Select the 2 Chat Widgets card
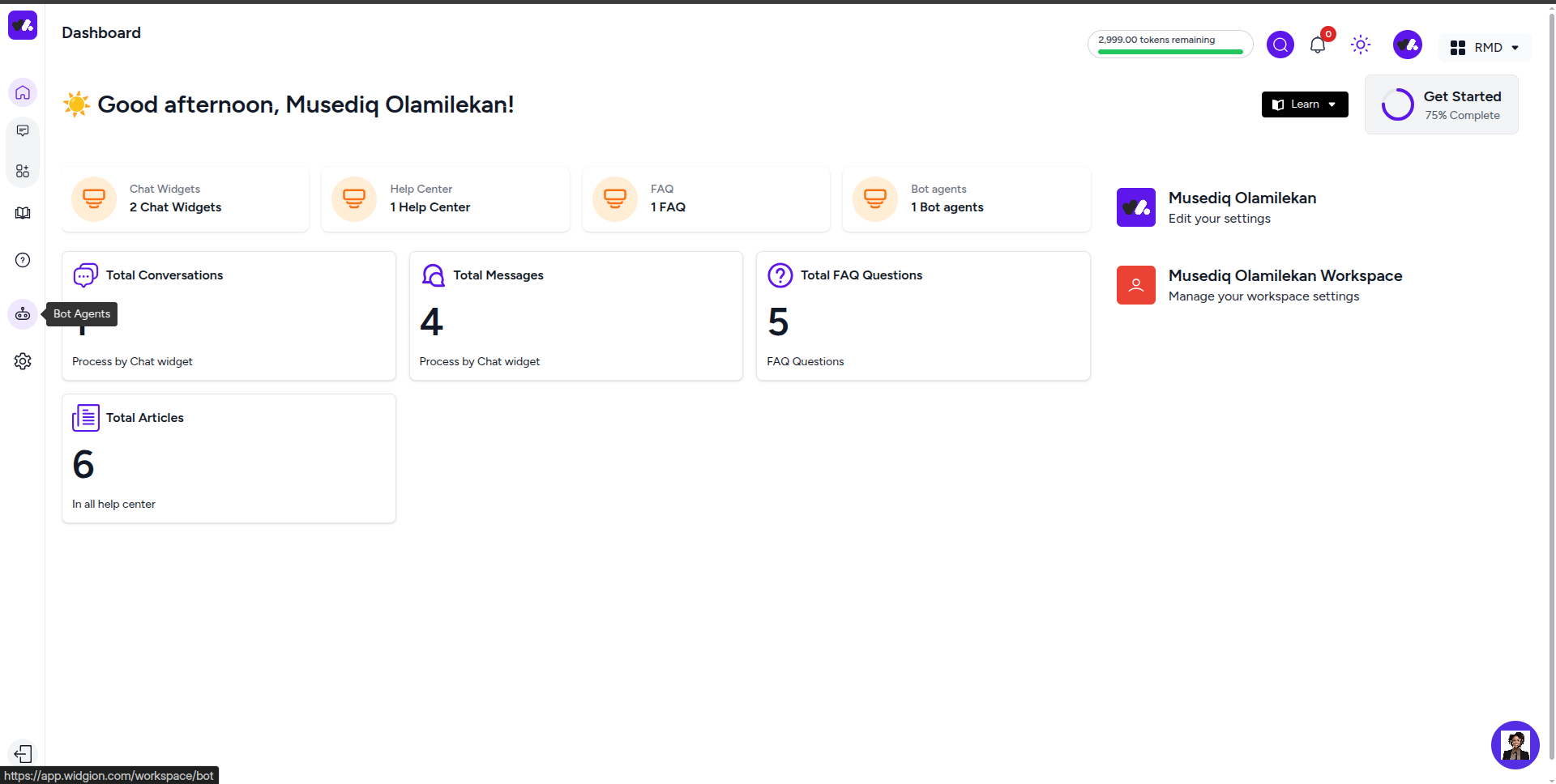 (186, 199)
